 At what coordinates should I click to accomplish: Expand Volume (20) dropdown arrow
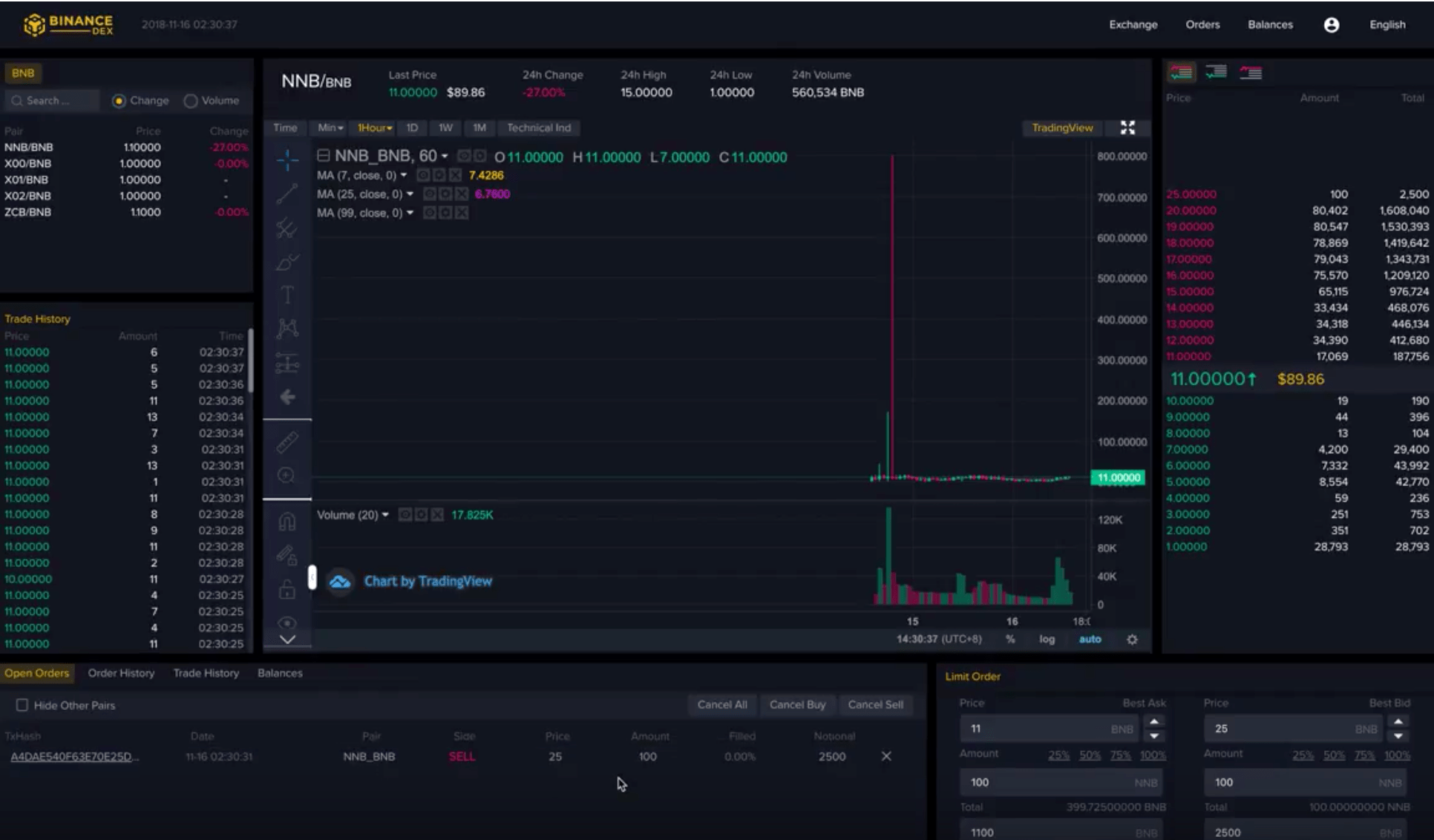coord(385,514)
